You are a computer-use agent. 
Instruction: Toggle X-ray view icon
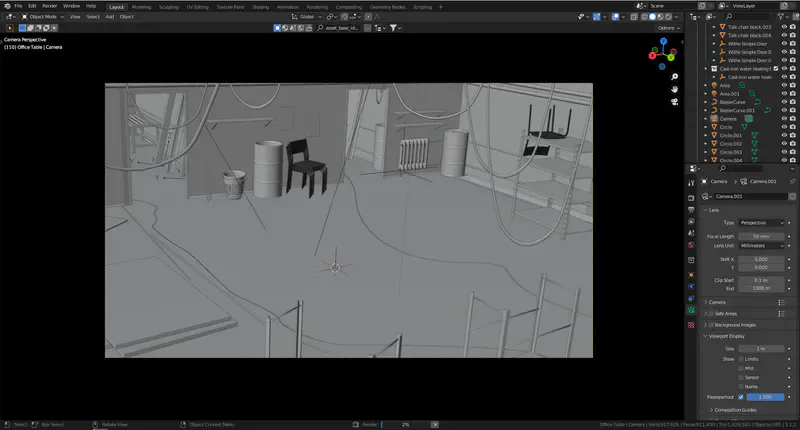coord(634,17)
